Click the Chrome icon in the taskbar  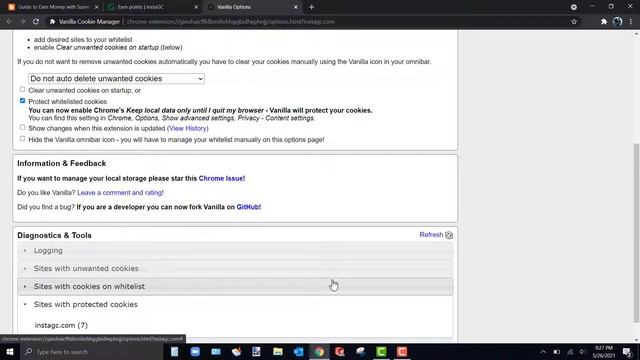[x=319, y=351]
